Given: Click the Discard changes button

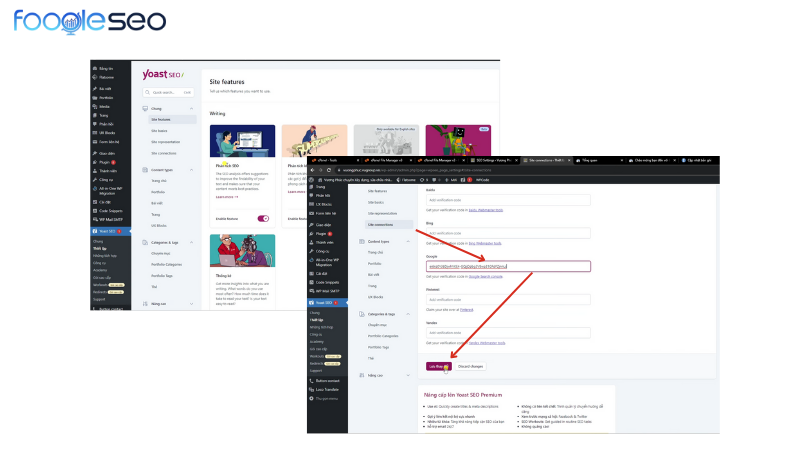Looking at the screenshot, I should coord(471,367).
